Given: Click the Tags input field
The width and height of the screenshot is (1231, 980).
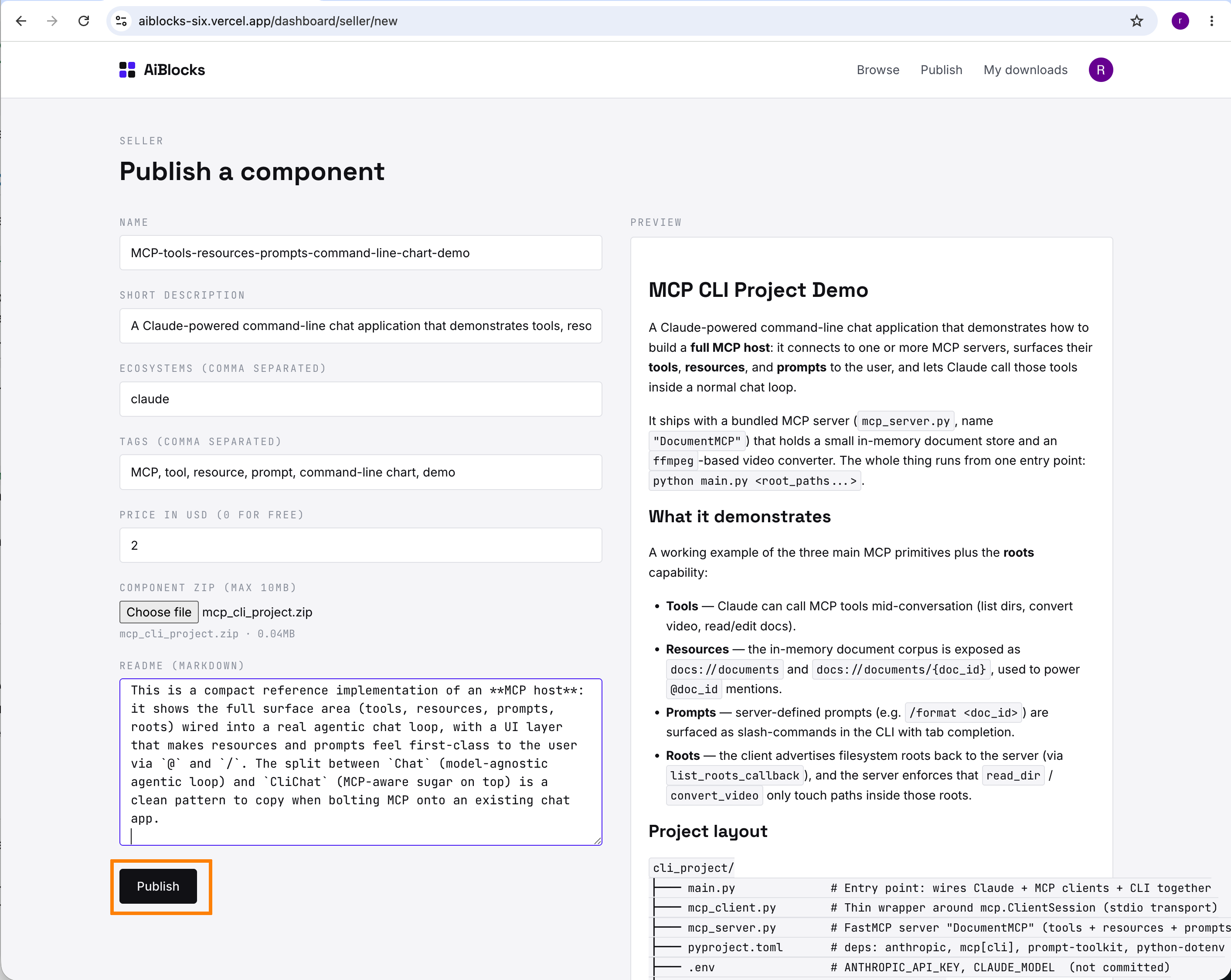Looking at the screenshot, I should [360, 472].
